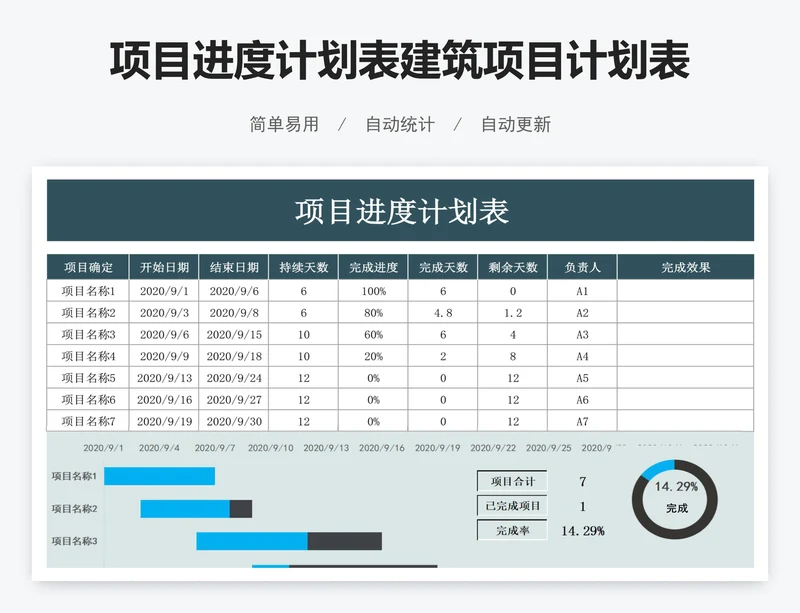Click the 项目名称6 table cell
This screenshot has width=800, height=613.
point(88,399)
